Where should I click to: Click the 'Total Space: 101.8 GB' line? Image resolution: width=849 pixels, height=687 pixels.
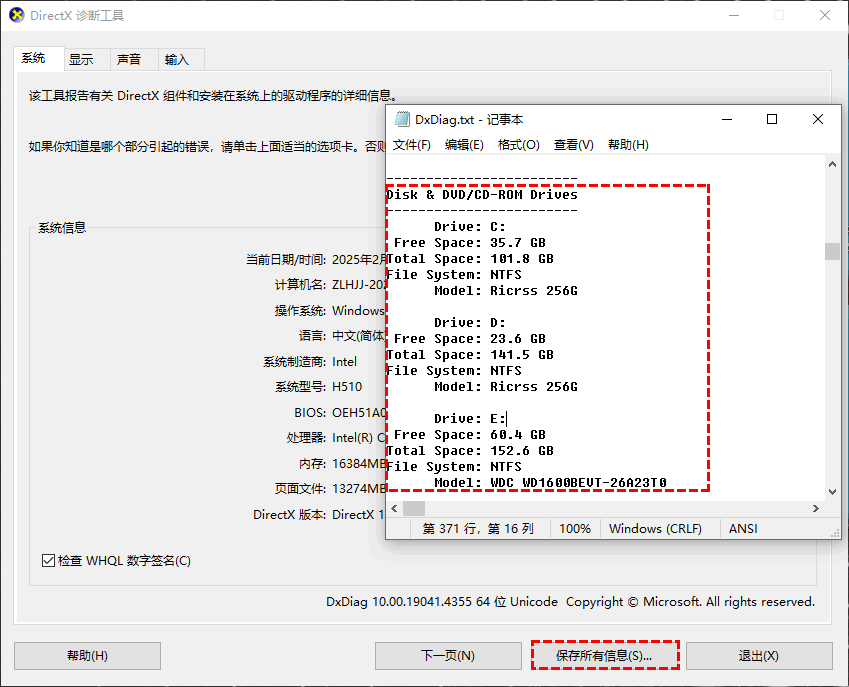coord(470,259)
